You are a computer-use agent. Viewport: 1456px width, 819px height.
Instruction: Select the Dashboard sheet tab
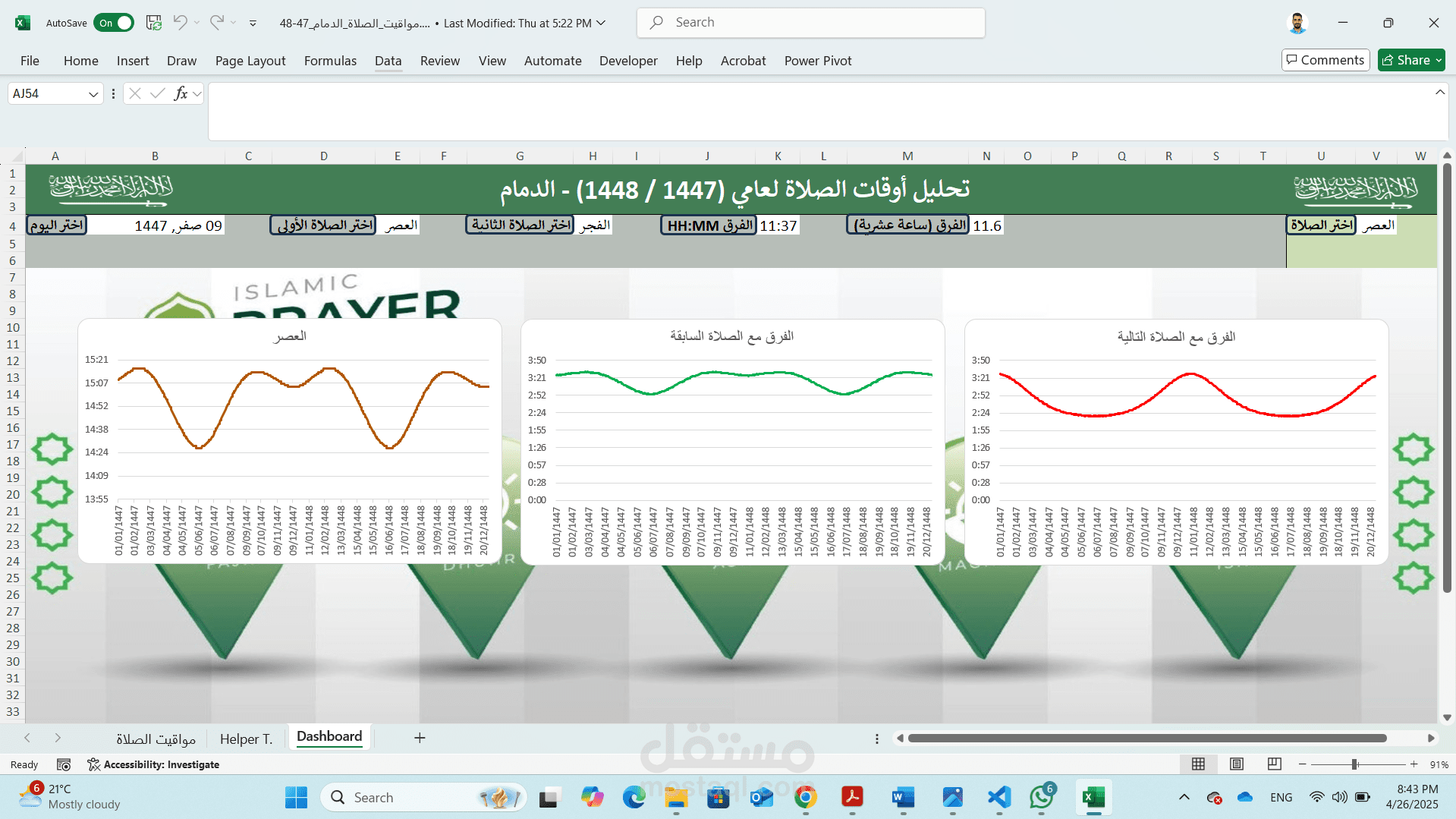[329, 737]
